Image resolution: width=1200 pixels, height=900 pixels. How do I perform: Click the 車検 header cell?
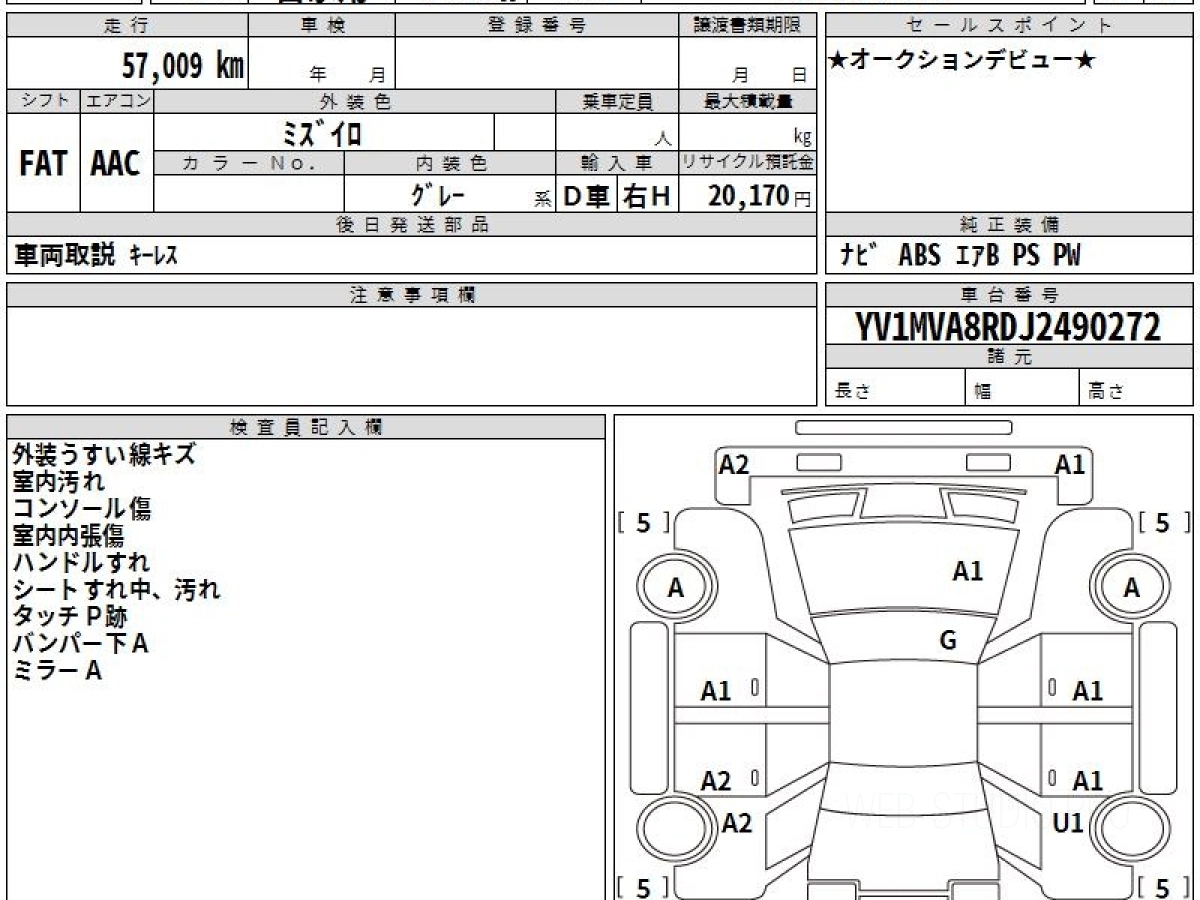pyautogui.click(x=322, y=26)
